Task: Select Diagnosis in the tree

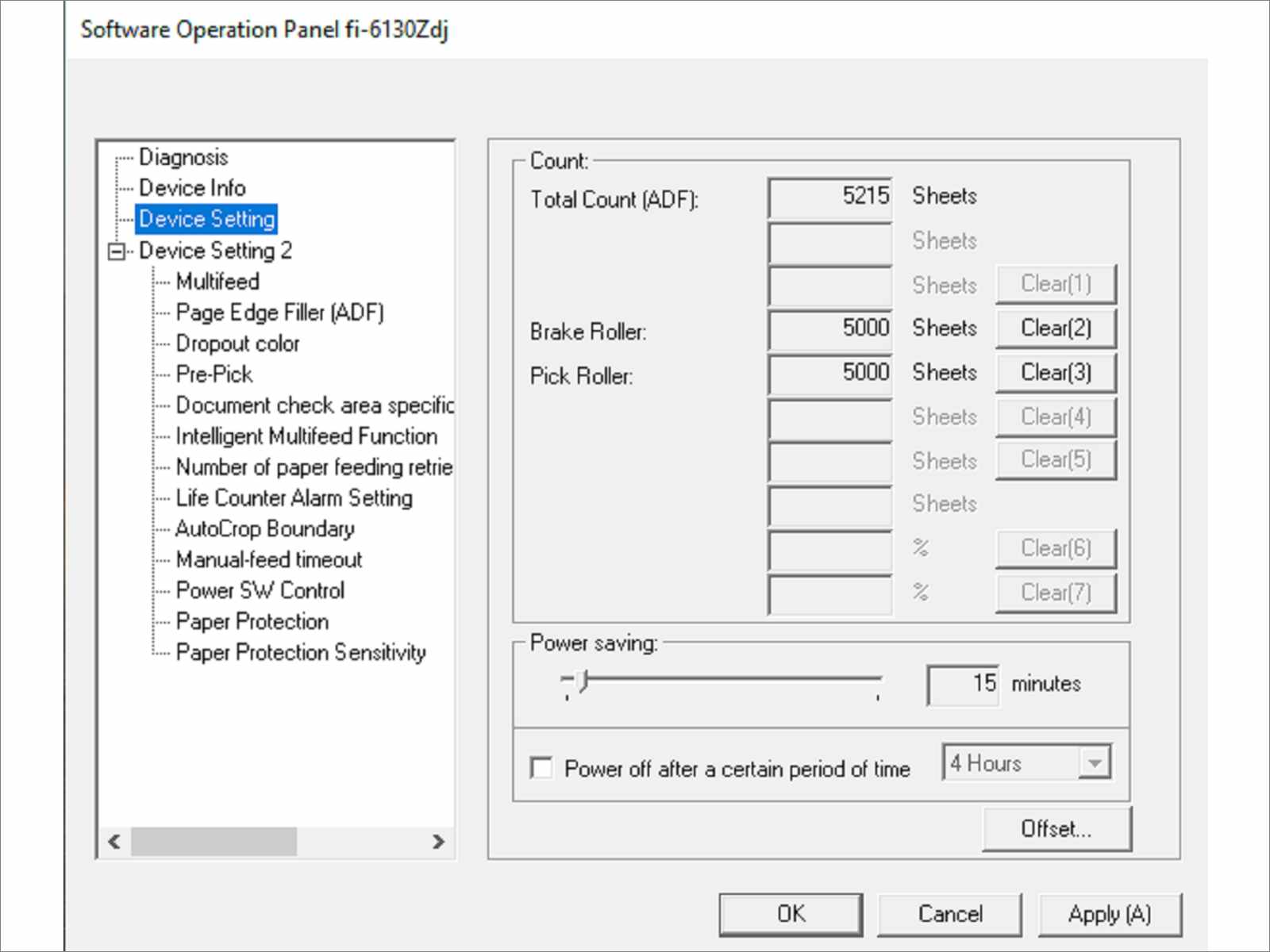Action: (x=183, y=157)
